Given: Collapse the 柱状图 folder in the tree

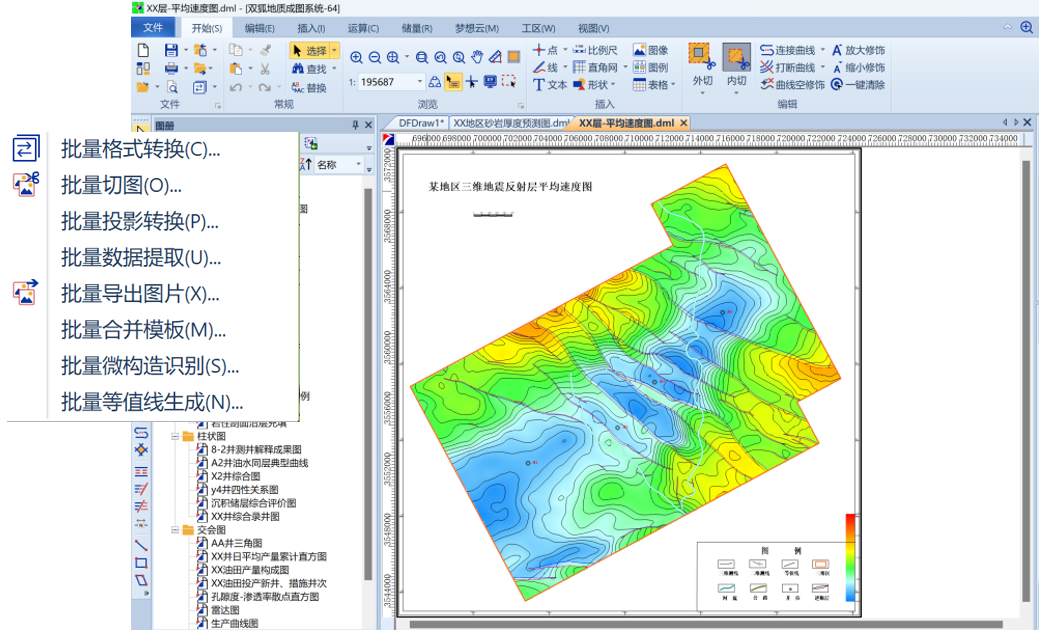Looking at the screenshot, I should pos(175,437).
